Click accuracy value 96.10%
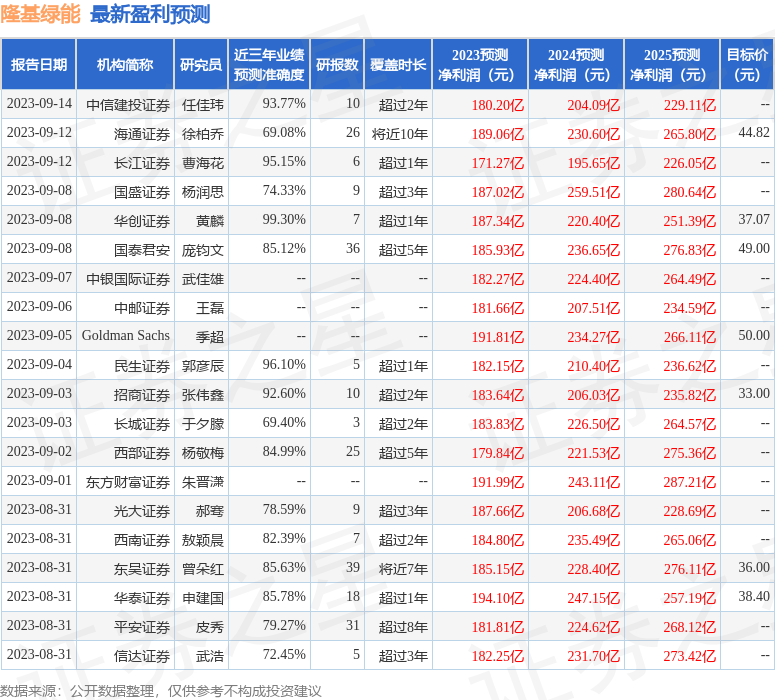The height and width of the screenshot is (700, 775). pyautogui.click(x=284, y=365)
